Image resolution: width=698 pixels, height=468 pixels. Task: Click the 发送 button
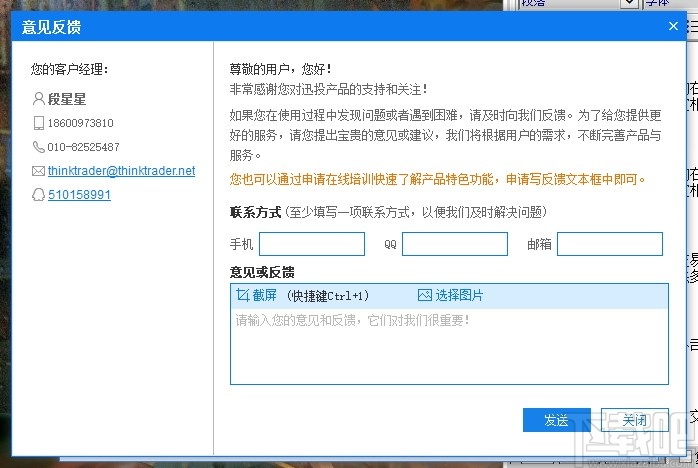point(556,420)
